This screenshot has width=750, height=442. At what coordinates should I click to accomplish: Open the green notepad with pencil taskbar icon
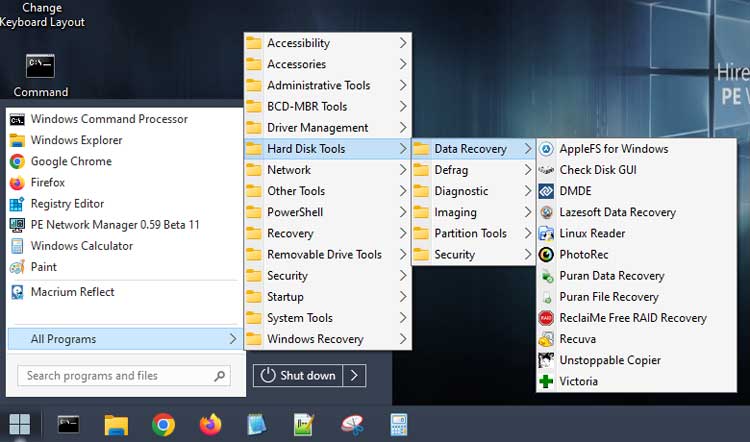click(304, 424)
